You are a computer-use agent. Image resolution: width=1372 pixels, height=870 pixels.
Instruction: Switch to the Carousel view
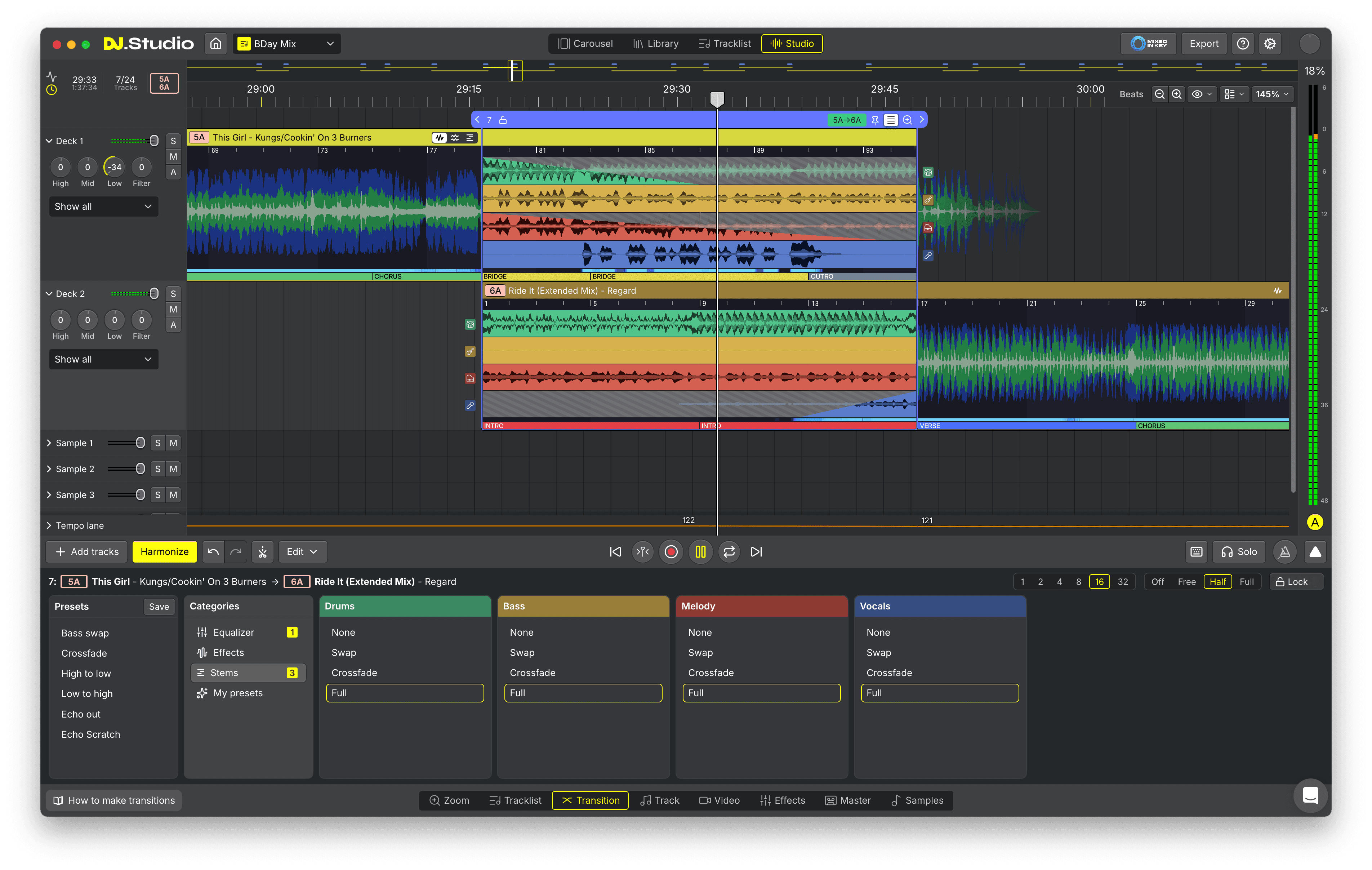pyautogui.click(x=585, y=43)
